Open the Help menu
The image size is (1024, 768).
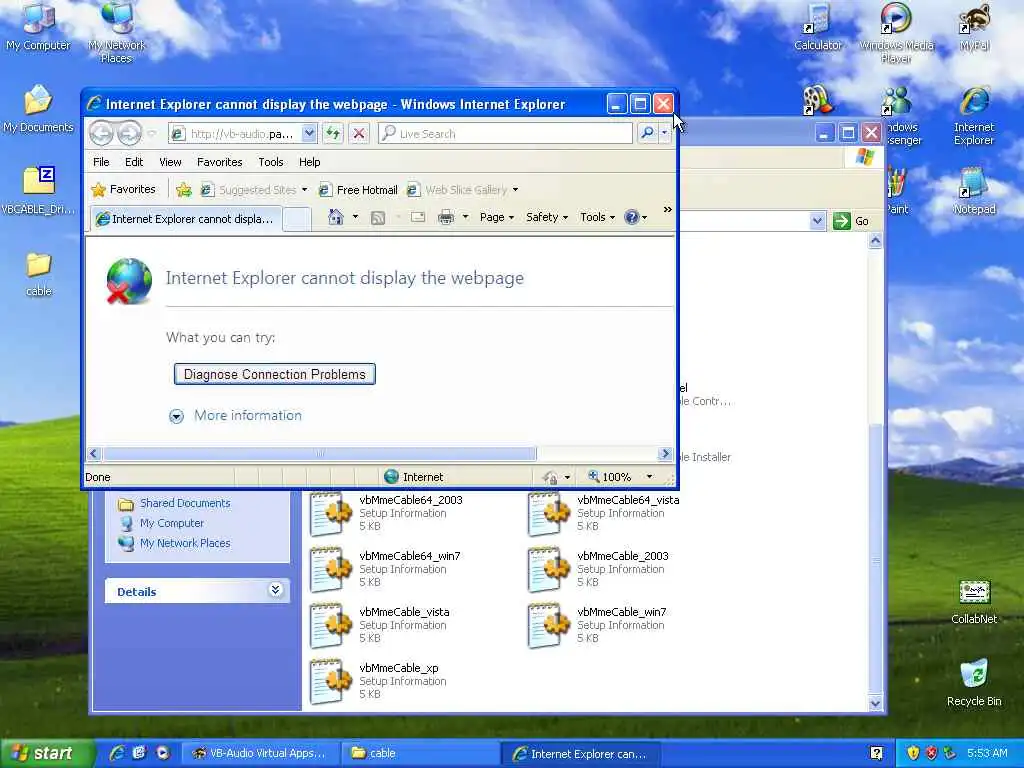310,162
